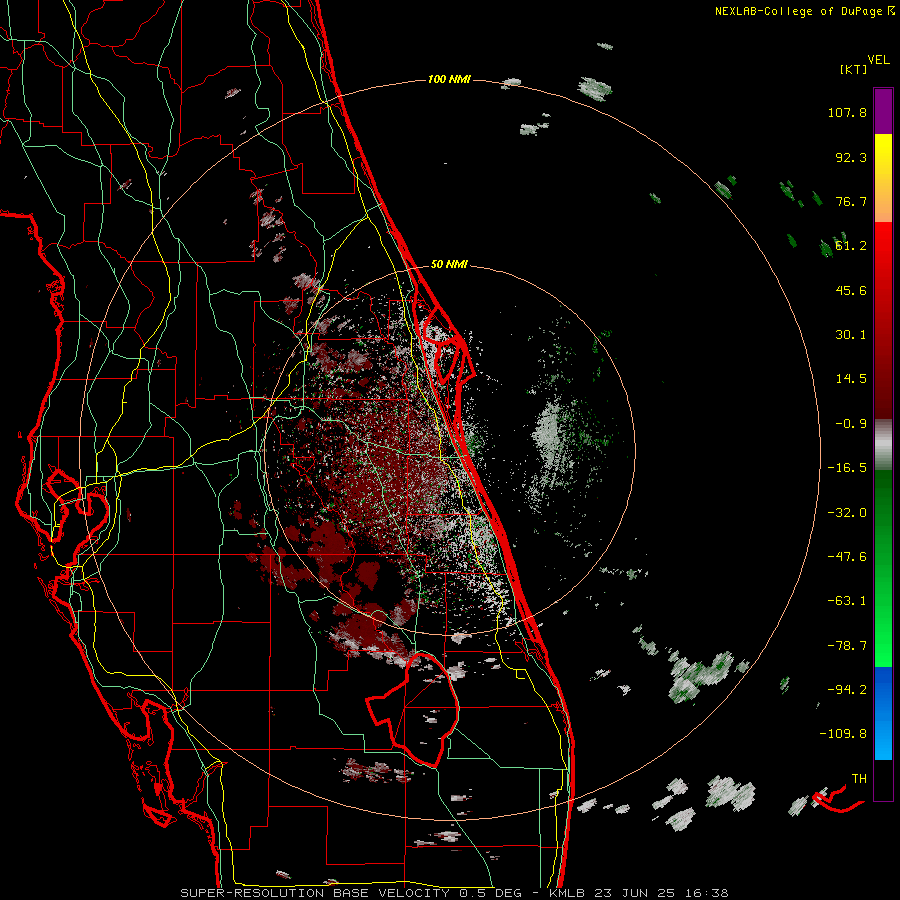Click the Super-Resolution Base Velocity caption
The width and height of the screenshot is (900, 900).
455,893
